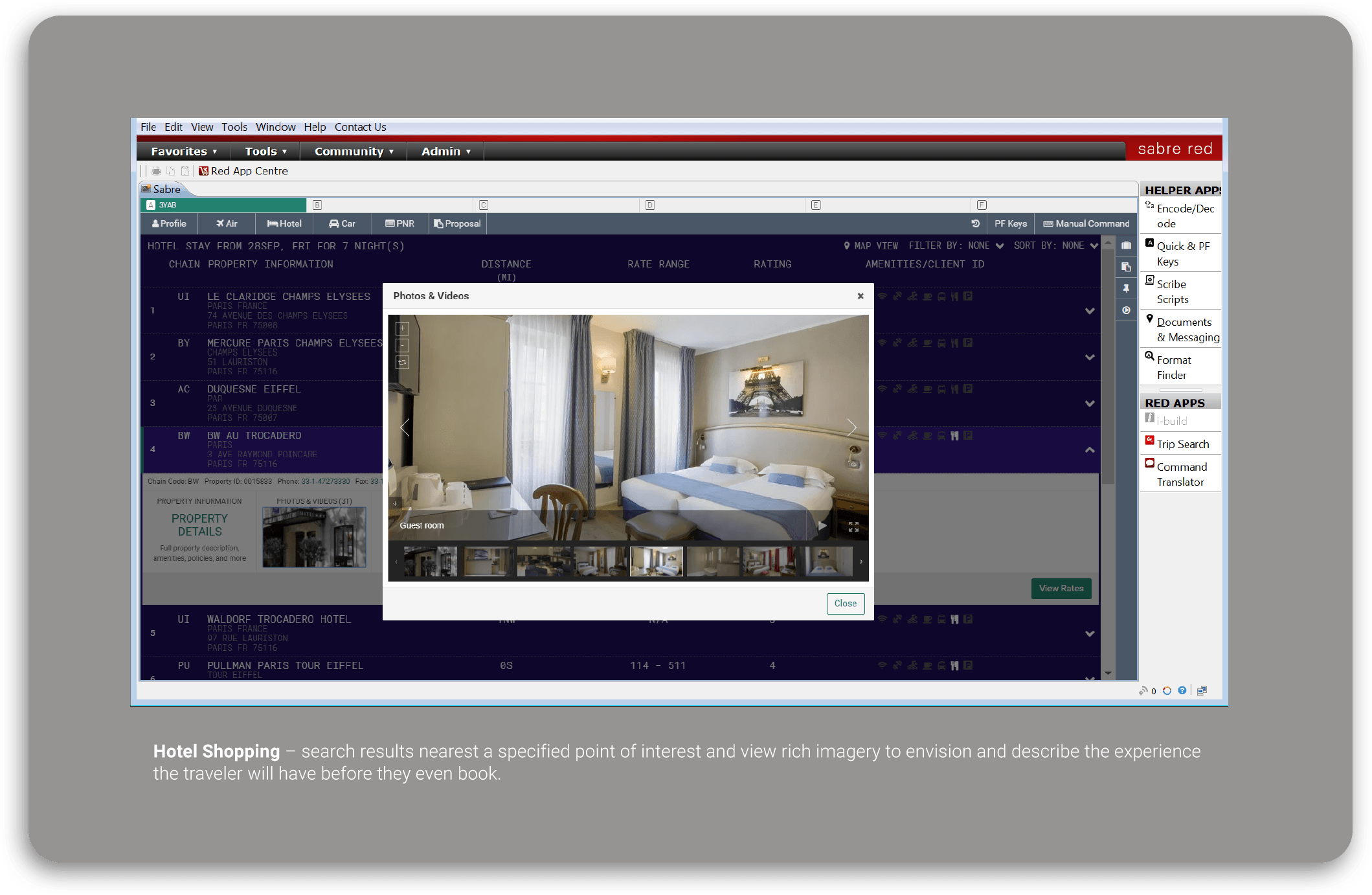Open the Filter By dropdown
1372x895 pixels.
click(956, 246)
